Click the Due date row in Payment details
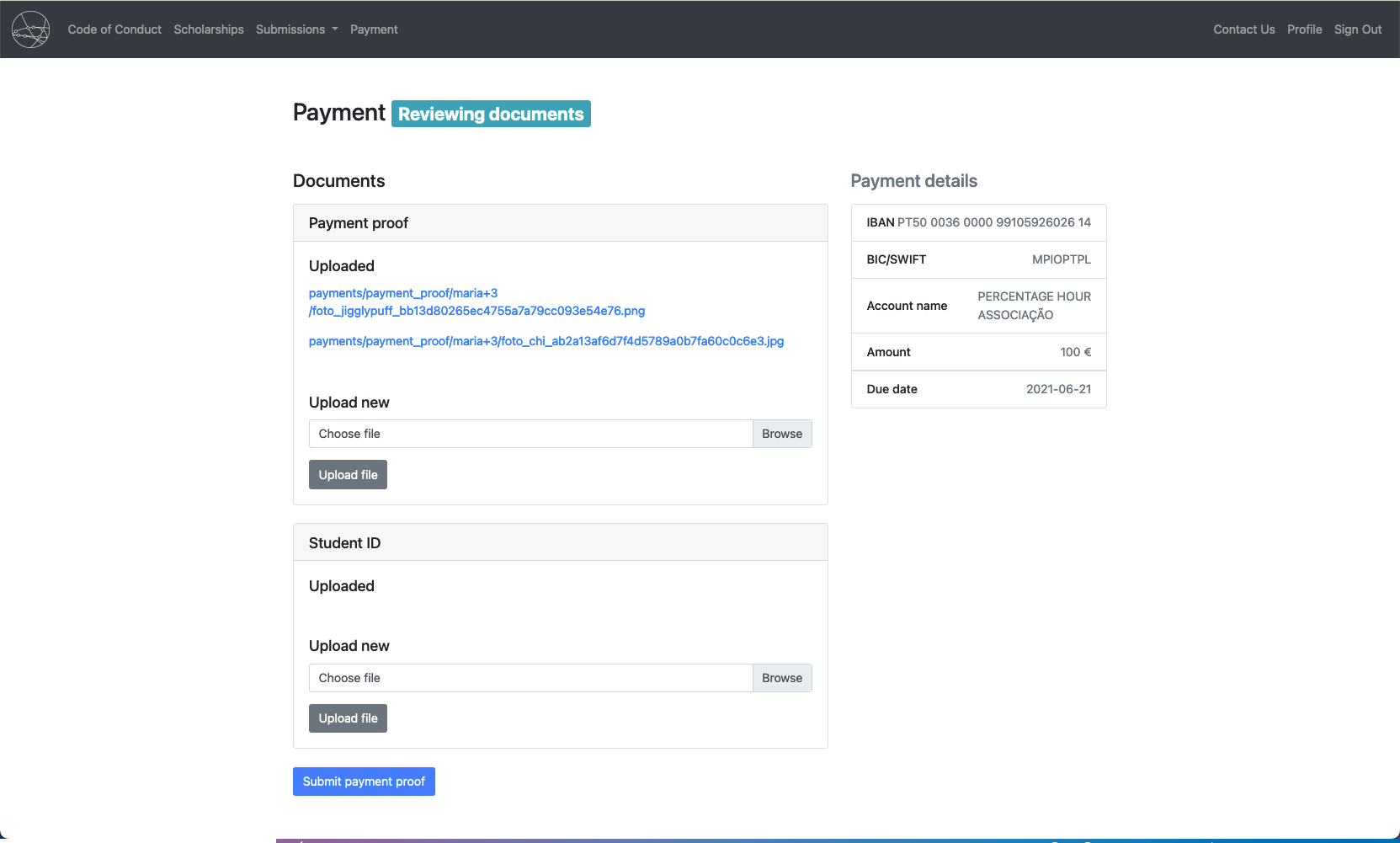The width and height of the screenshot is (1400, 843). click(x=978, y=389)
